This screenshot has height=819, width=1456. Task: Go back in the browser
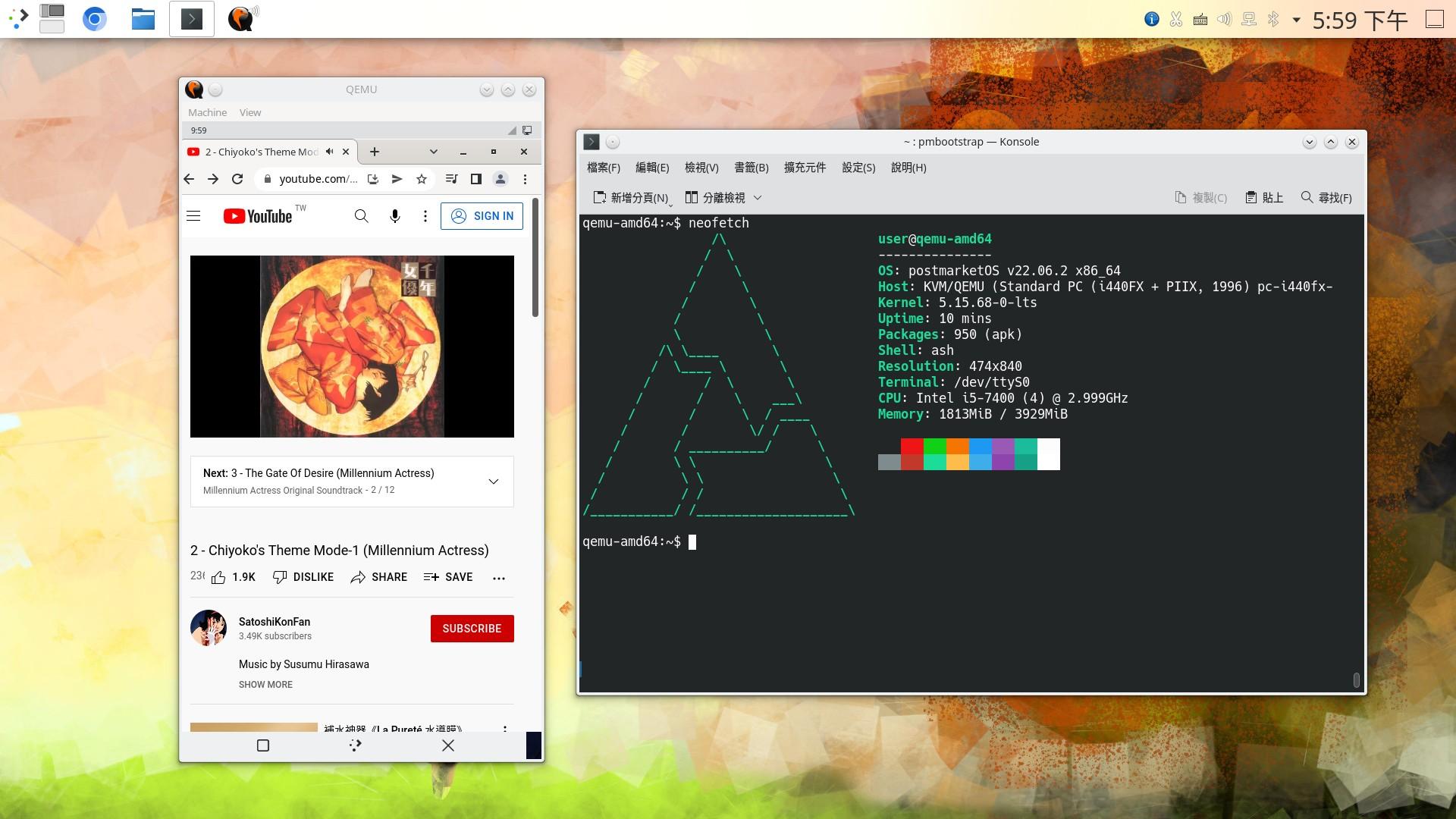189,179
